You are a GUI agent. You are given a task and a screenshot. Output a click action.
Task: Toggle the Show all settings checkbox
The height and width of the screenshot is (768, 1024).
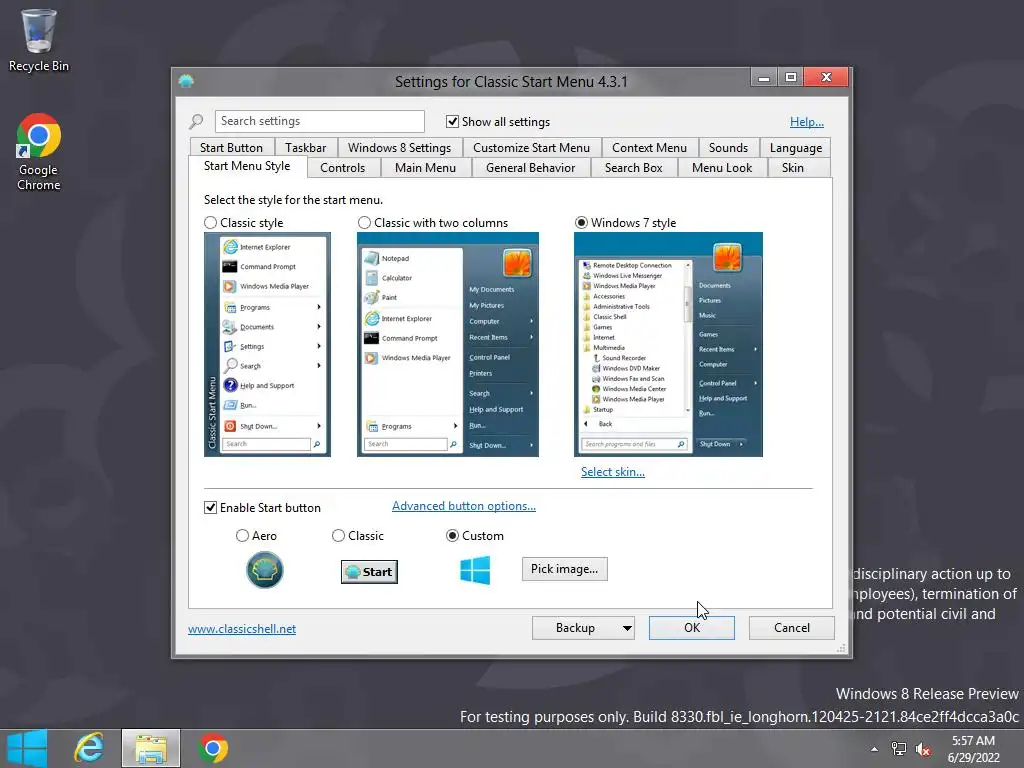point(452,121)
